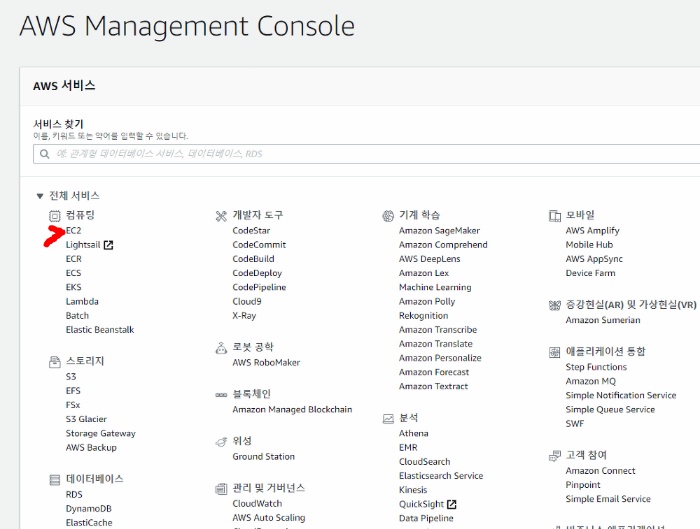The width and height of the screenshot is (700, 529).
Task: Click the 모바일 mobile category icon
Action: tap(554, 216)
